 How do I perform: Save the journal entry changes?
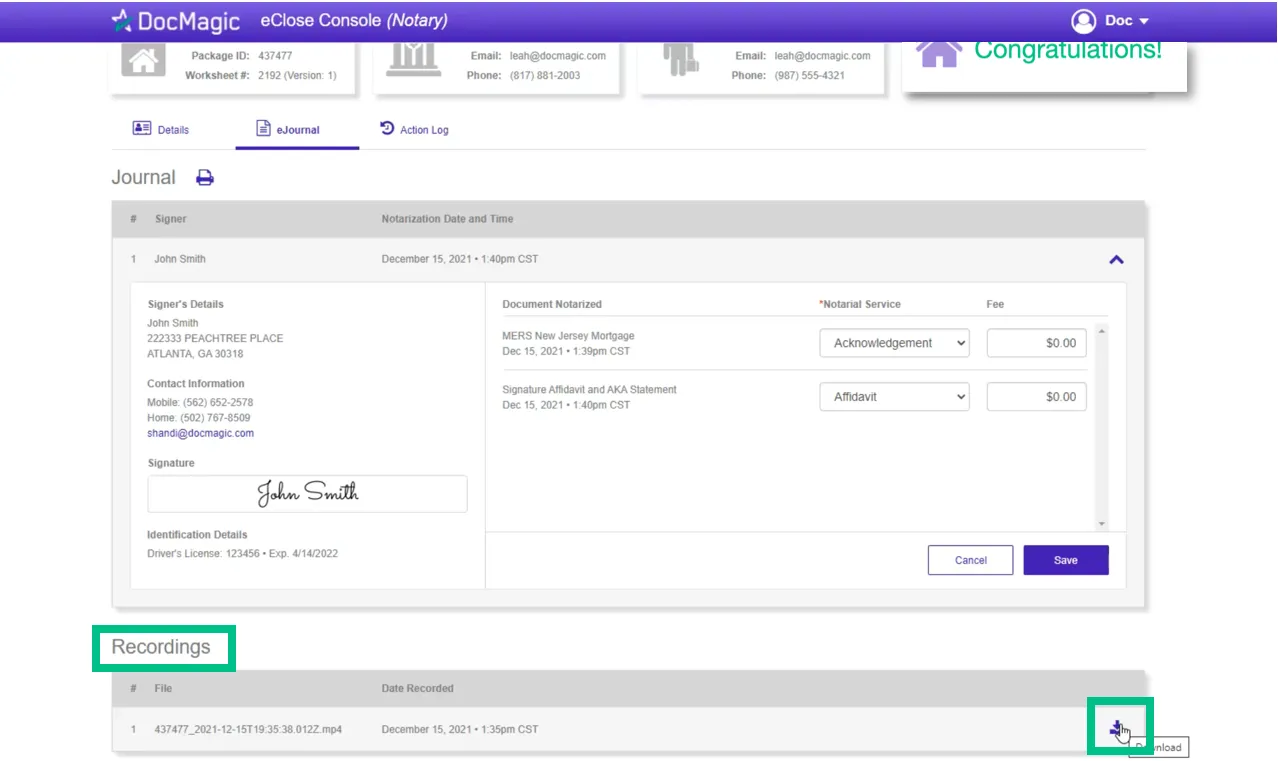coord(1065,560)
